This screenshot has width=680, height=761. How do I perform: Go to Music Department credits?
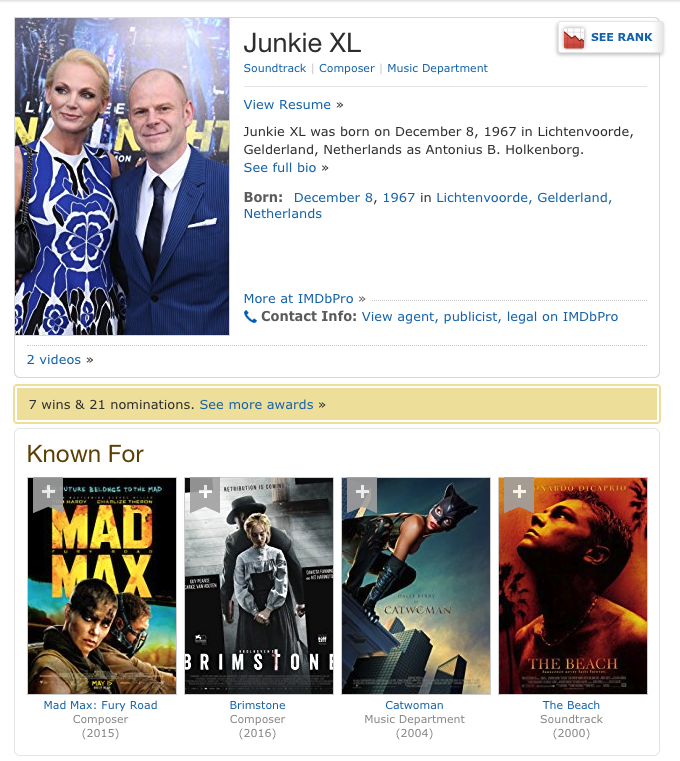(x=437, y=68)
